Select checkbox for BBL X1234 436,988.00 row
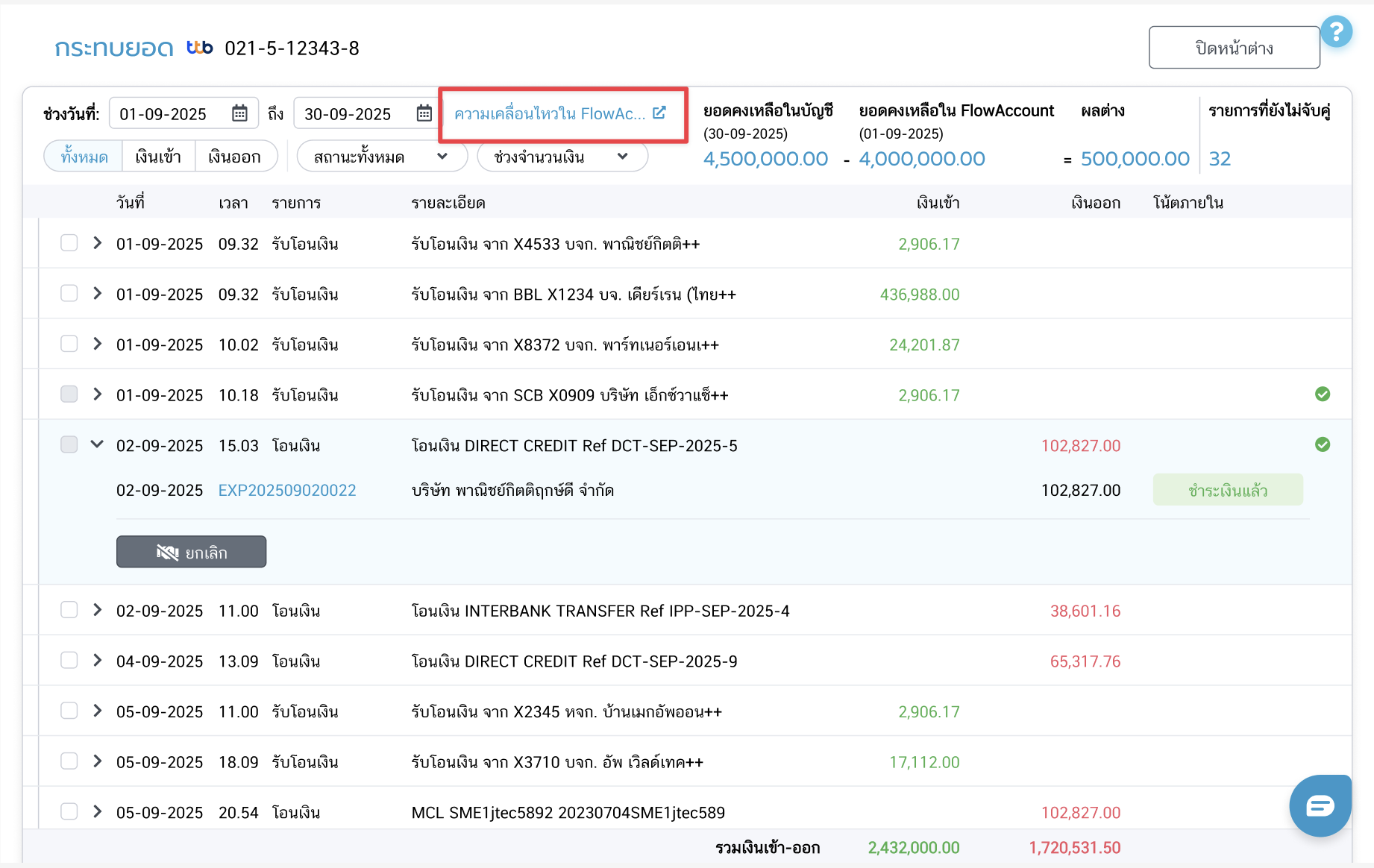This screenshot has height=868, width=1374. (69, 294)
